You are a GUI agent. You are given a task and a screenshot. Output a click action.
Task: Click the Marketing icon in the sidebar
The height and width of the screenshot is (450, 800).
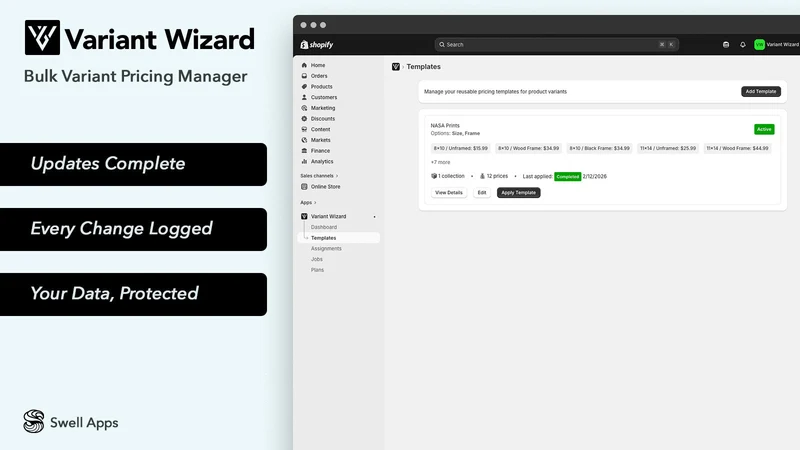(x=304, y=108)
